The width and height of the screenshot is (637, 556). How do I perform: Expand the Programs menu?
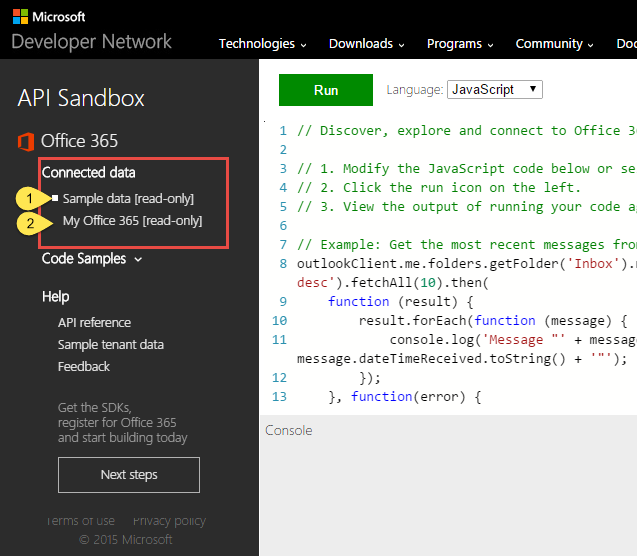pos(460,44)
